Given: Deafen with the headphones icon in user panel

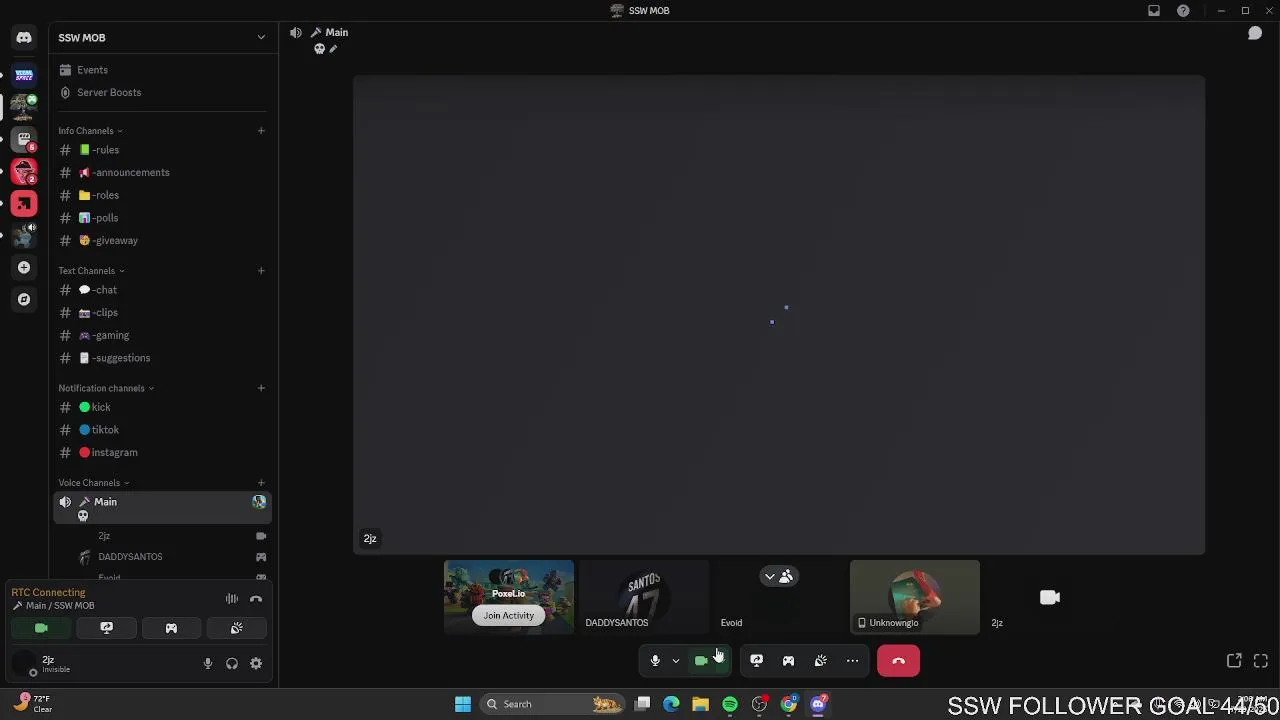Looking at the screenshot, I should tap(232, 663).
